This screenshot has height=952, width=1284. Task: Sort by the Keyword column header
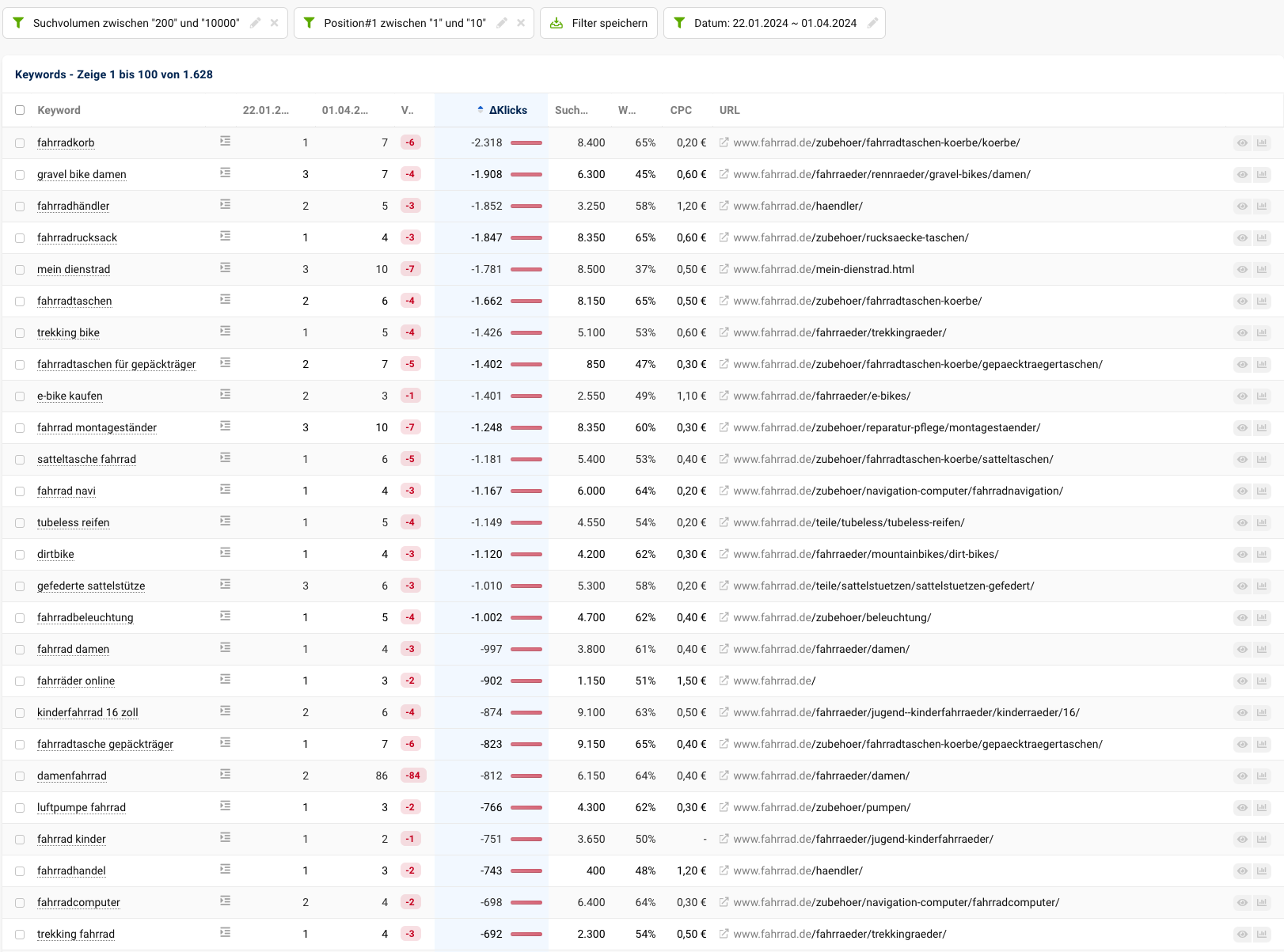[59, 110]
